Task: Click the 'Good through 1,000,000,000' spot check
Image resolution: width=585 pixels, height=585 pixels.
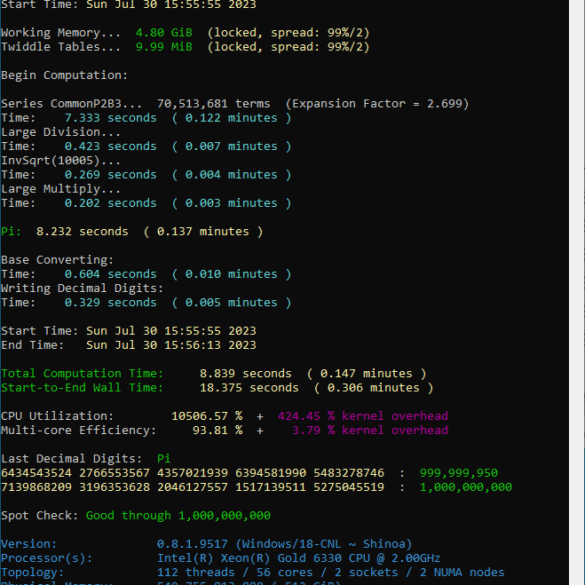Action: (178, 516)
